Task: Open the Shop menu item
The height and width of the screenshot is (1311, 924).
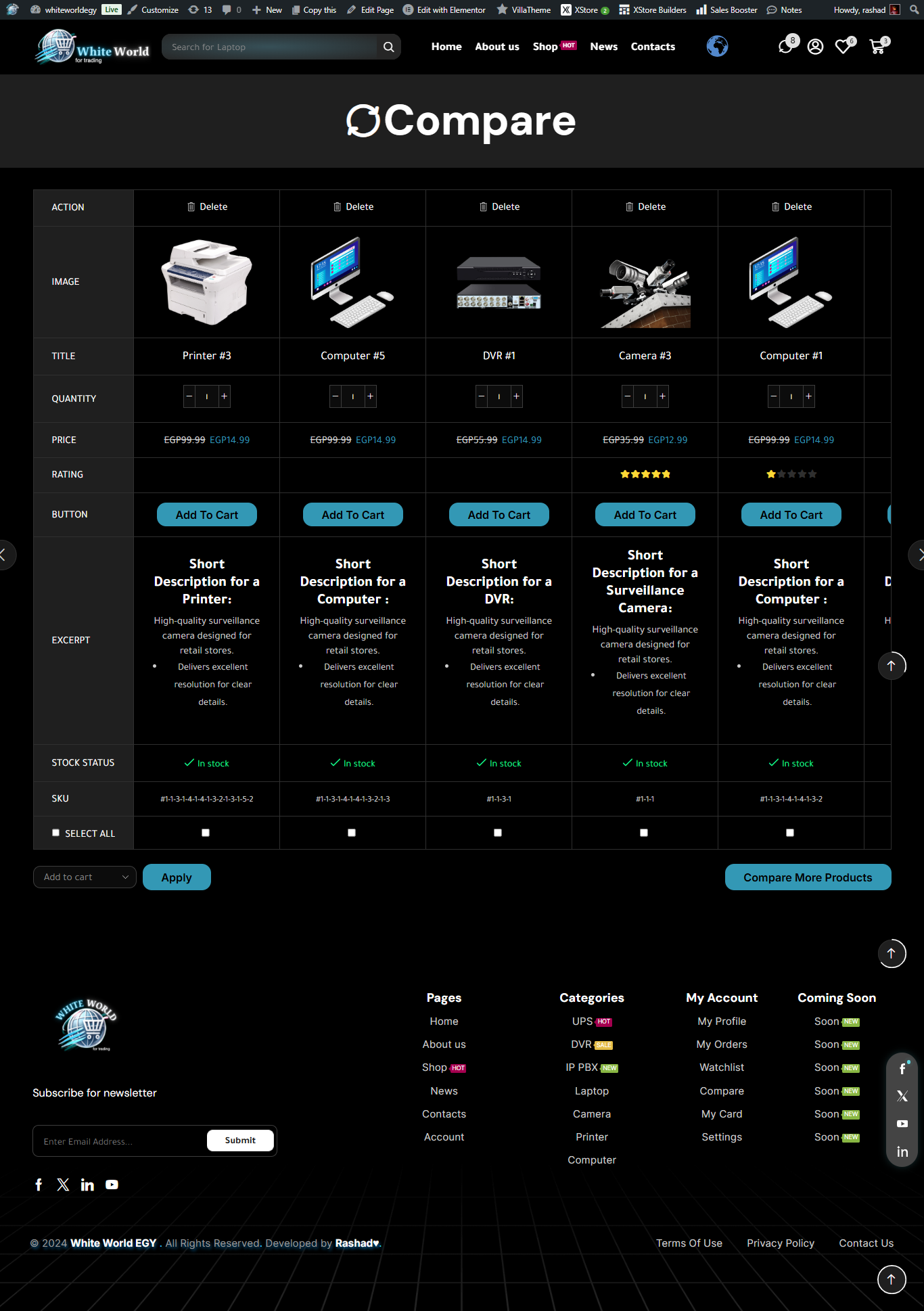Action: point(545,47)
